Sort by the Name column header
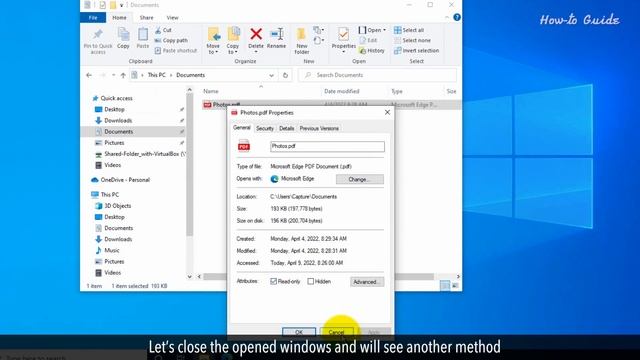The width and height of the screenshot is (640, 360). 211,91
